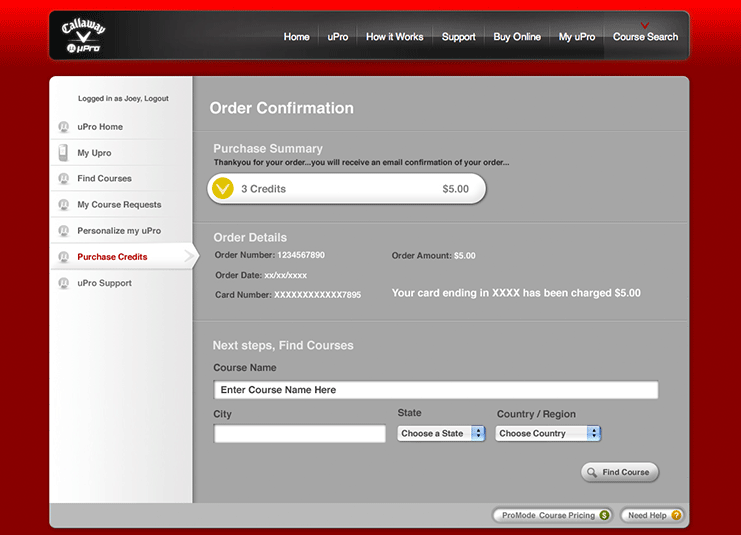
Task: Open the Choose Country dropdown
Action: point(548,433)
